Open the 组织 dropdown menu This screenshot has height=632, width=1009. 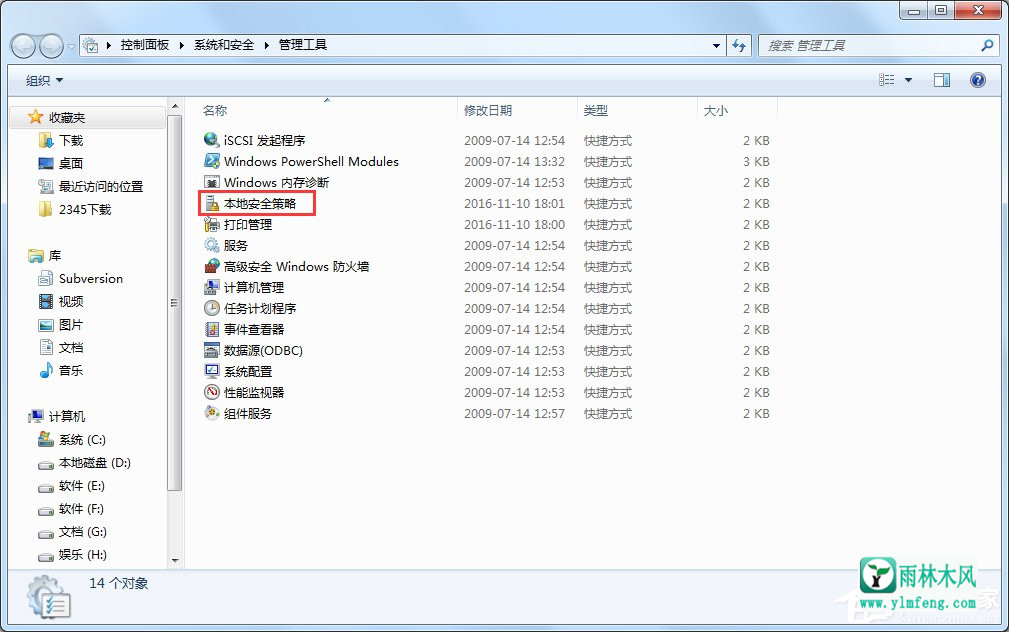44,80
